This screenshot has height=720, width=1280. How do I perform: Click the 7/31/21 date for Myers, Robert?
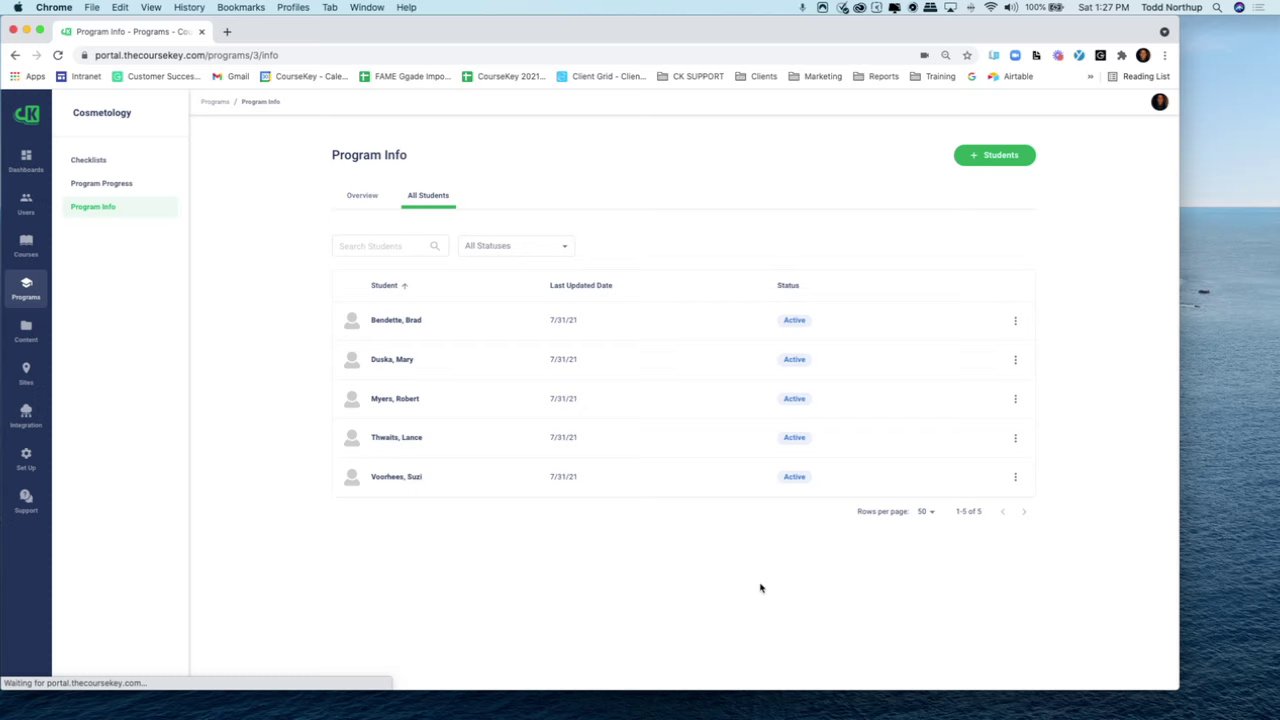pos(563,399)
